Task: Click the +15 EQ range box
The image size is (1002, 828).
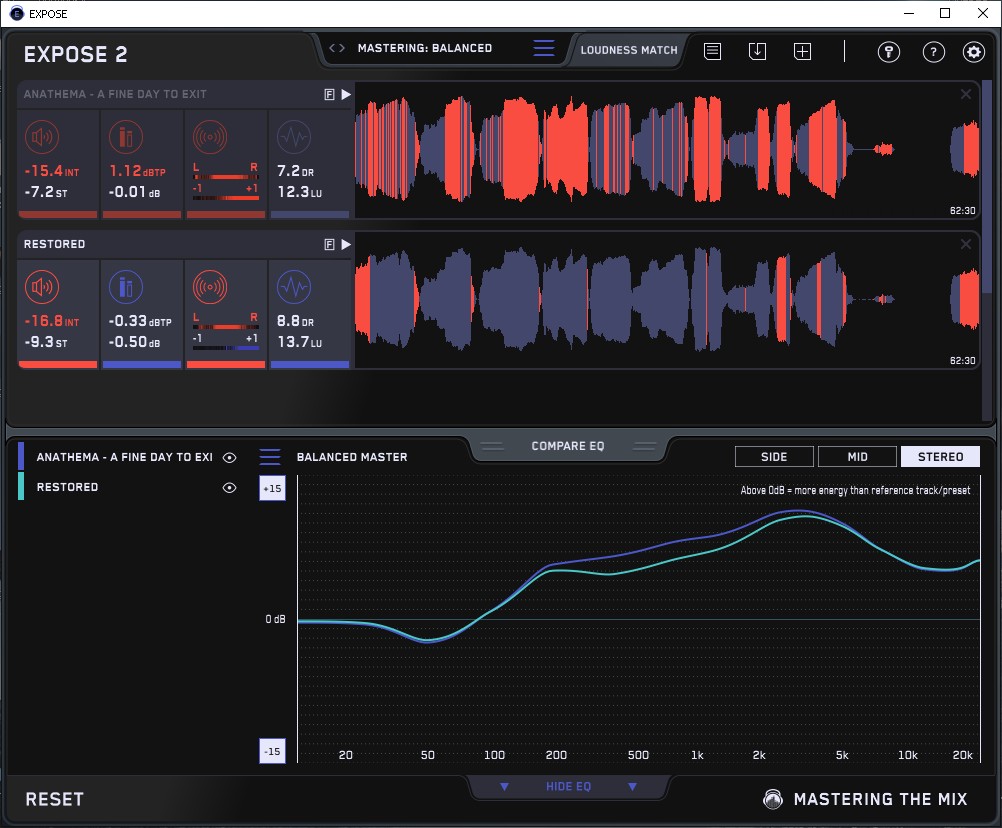Action: [272, 489]
